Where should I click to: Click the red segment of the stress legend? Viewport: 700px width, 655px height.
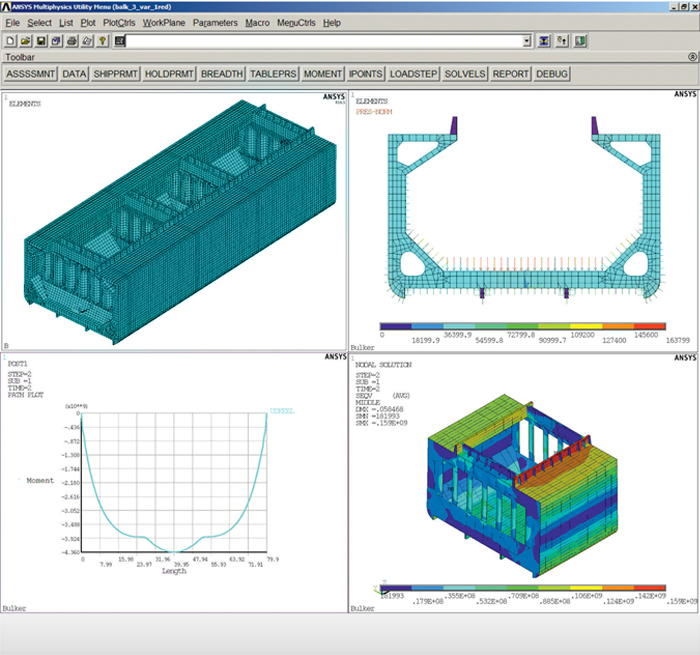[x=650, y=588]
